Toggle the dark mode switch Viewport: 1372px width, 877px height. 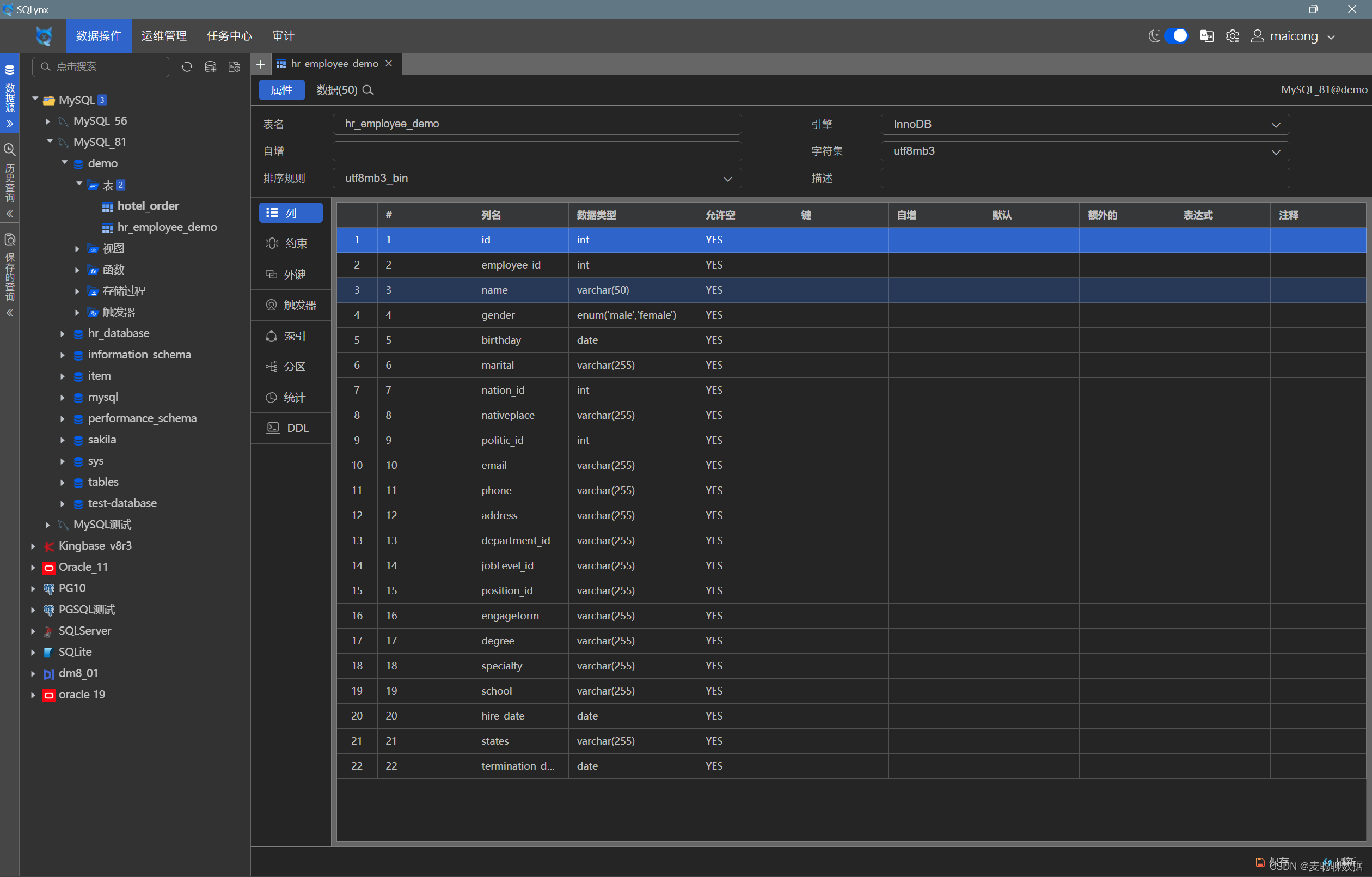tap(1175, 36)
